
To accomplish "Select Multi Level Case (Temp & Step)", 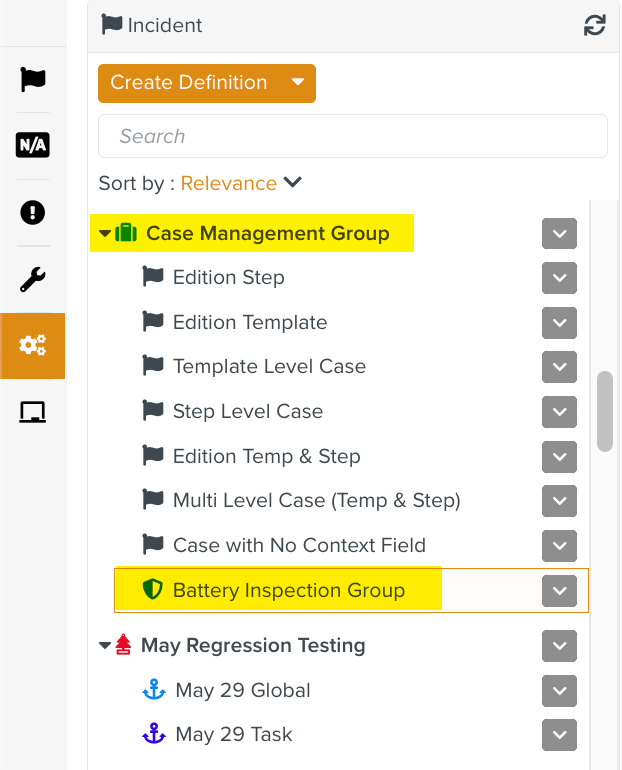I will coord(316,500).
